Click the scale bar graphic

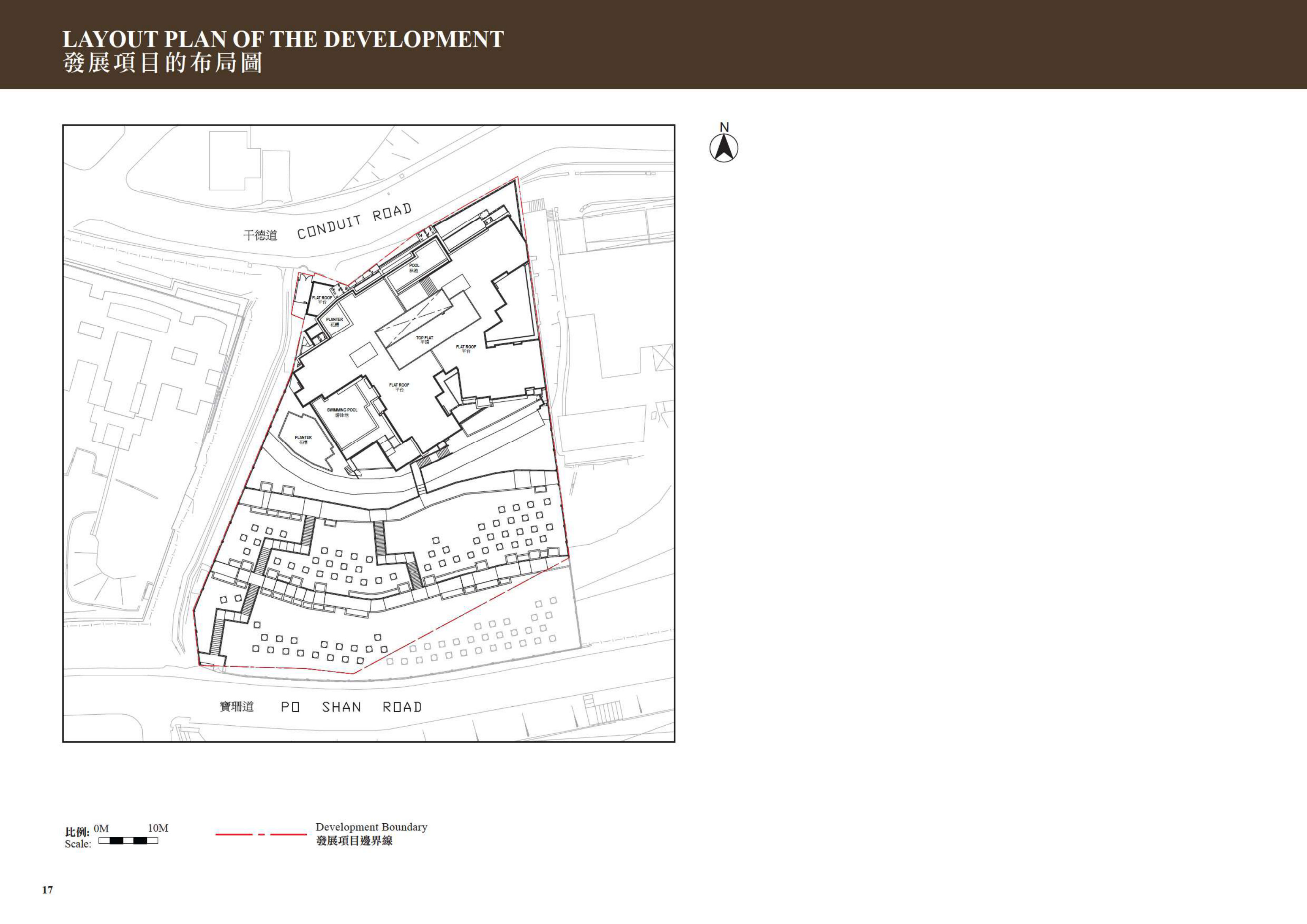[128, 841]
